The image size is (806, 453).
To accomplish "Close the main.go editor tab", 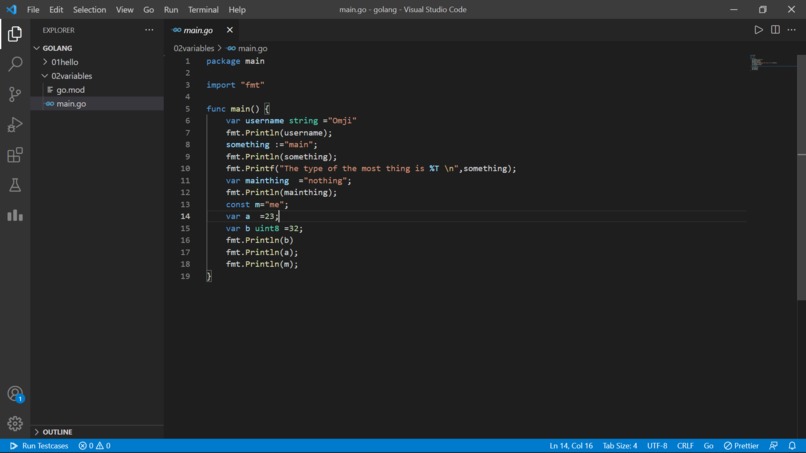I will tap(230, 30).
